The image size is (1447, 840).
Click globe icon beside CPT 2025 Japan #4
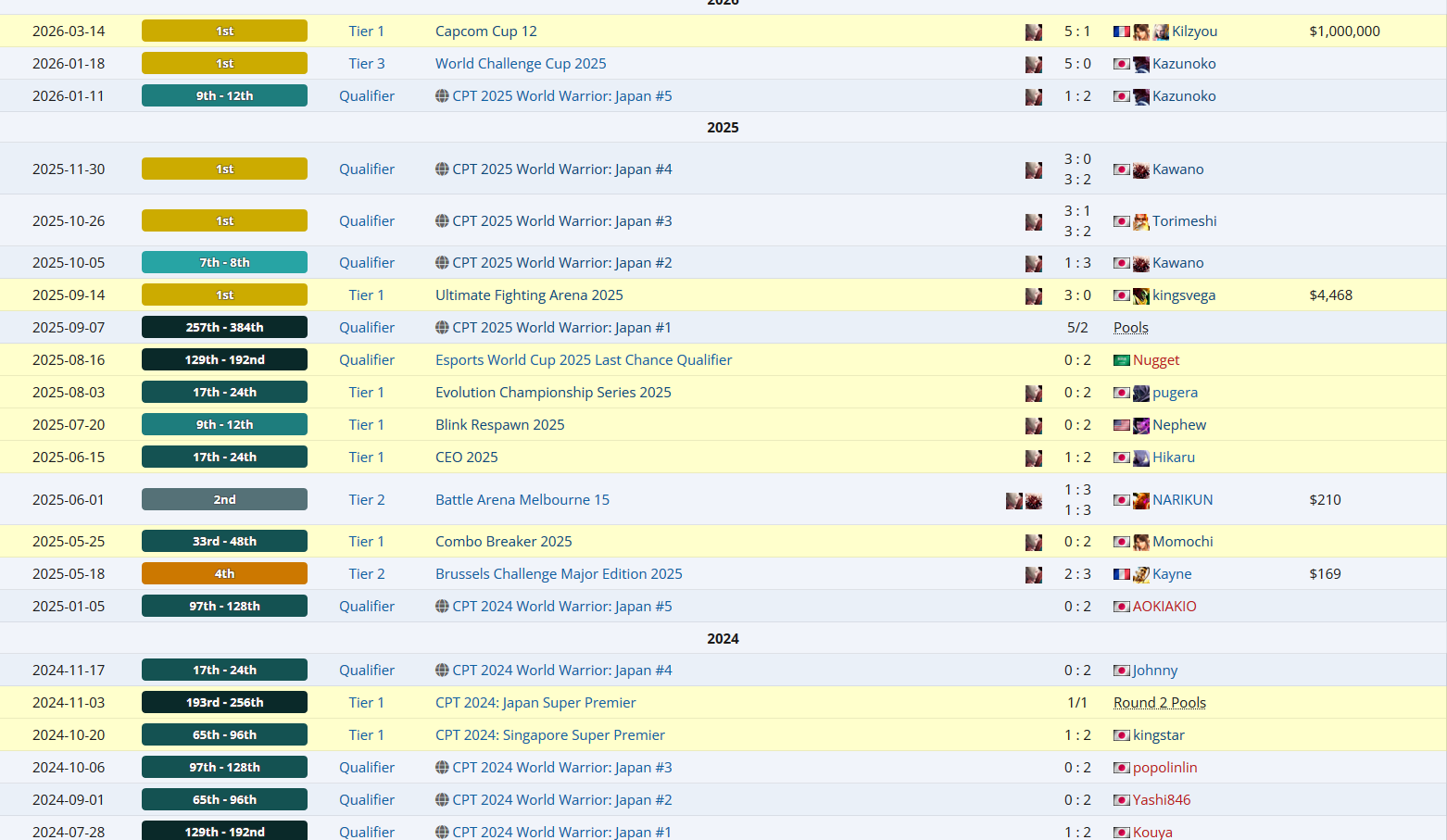tap(442, 169)
